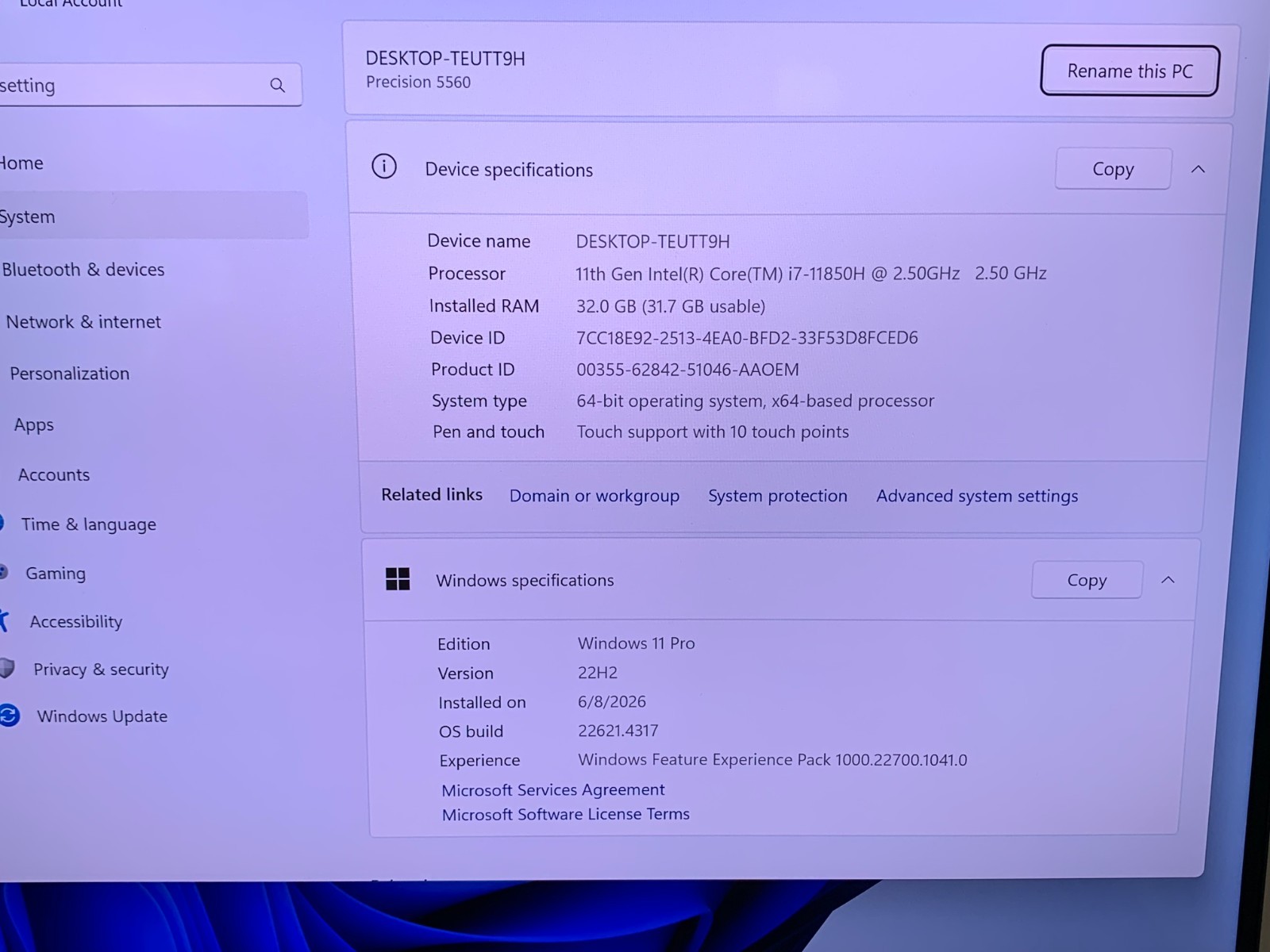Screen dimensions: 1270x952
Task: Select the Device ID value 7CC18E92-2513-4EA0-BFD2-33F53D8FCED6
Action: (747, 338)
